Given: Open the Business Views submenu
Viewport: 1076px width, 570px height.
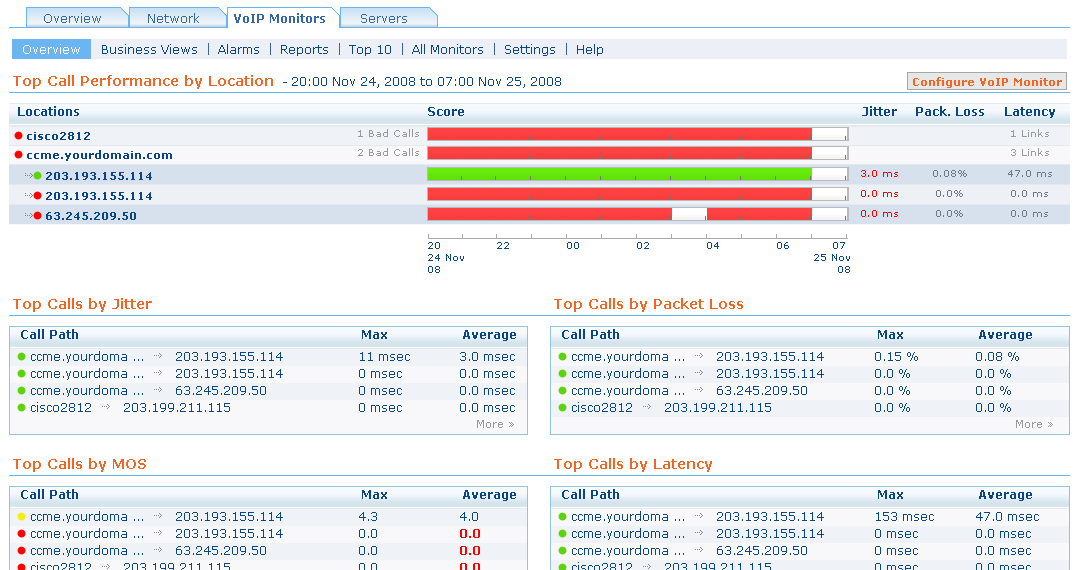Looking at the screenshot, I should [x=149, y=49].
